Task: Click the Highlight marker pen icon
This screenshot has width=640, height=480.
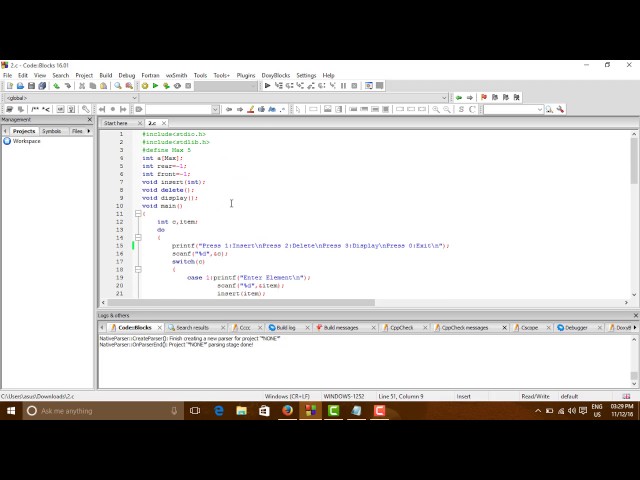Action: coord(251,109)
